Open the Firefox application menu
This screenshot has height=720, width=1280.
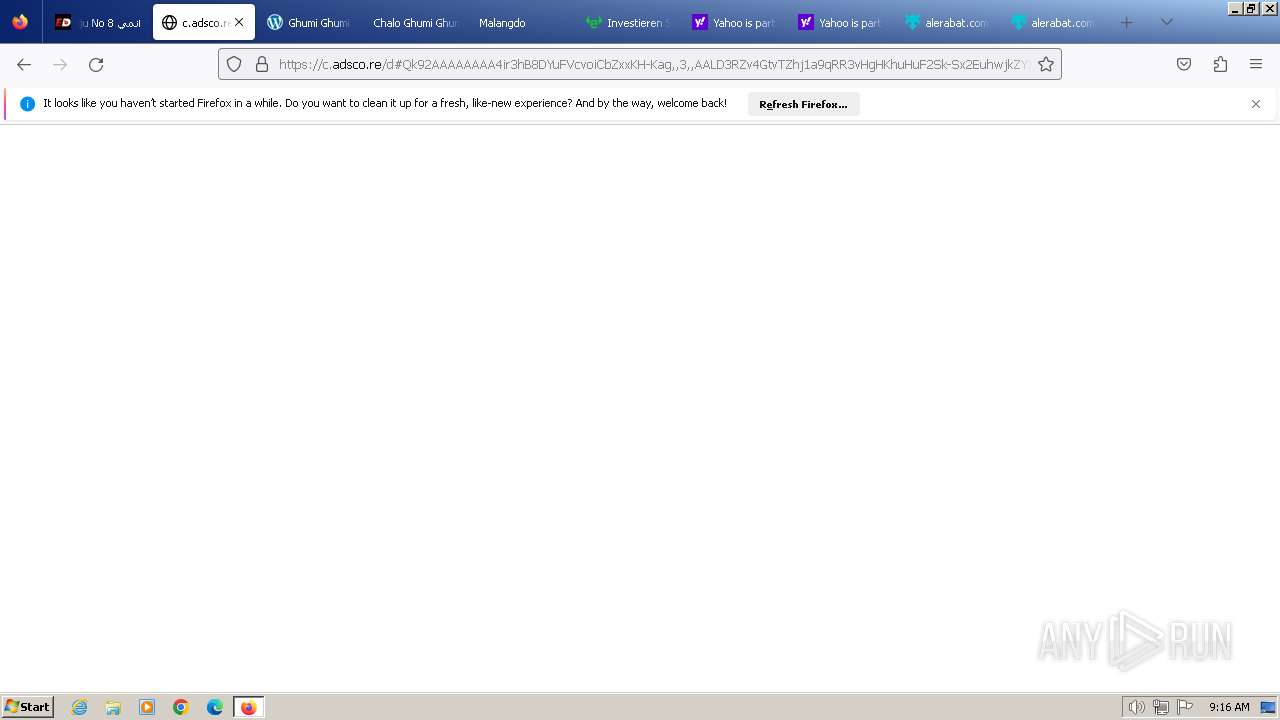pos(1256,64)
